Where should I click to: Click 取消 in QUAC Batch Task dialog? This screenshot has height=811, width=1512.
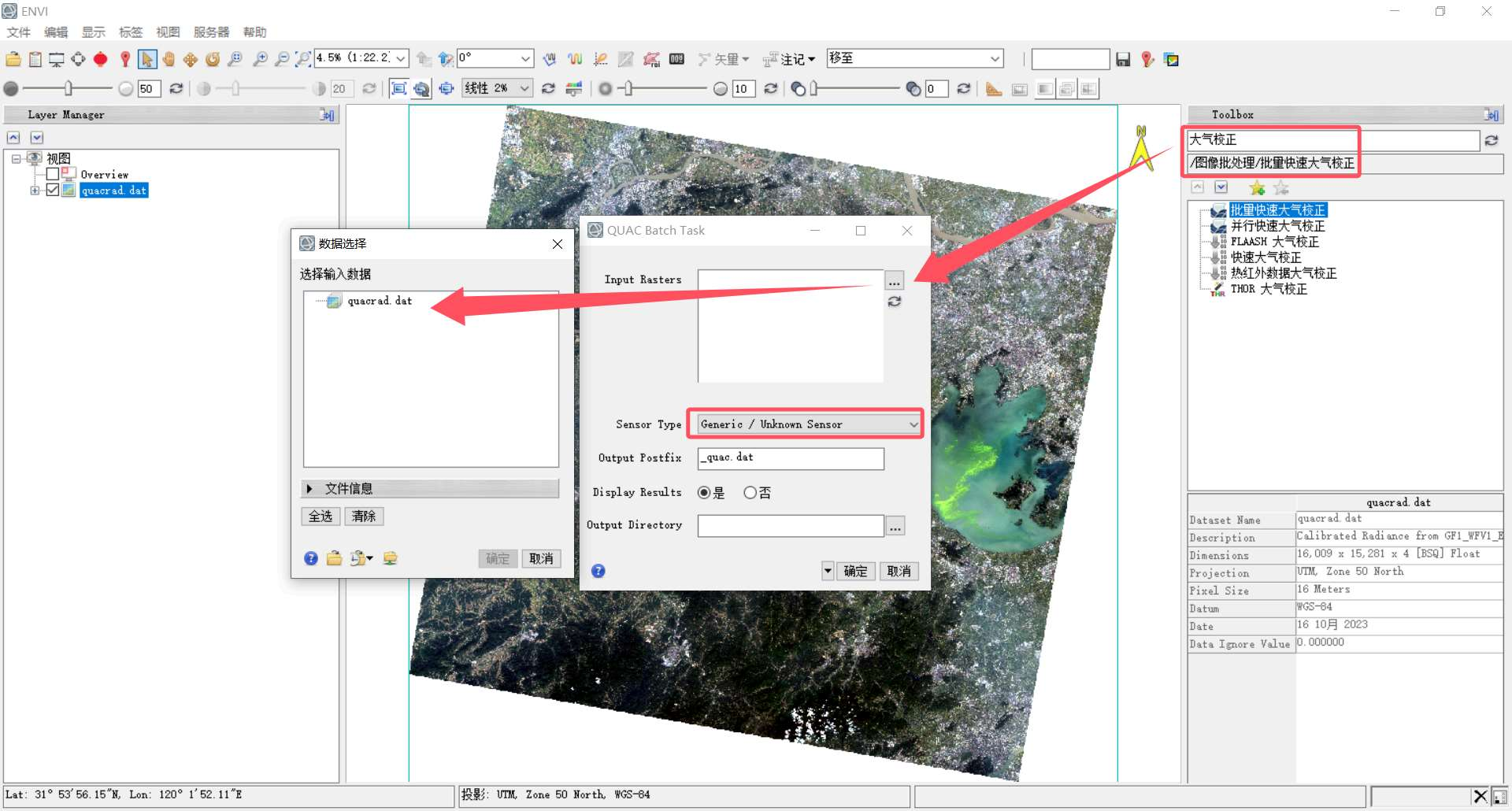click(x=899, y=572)
